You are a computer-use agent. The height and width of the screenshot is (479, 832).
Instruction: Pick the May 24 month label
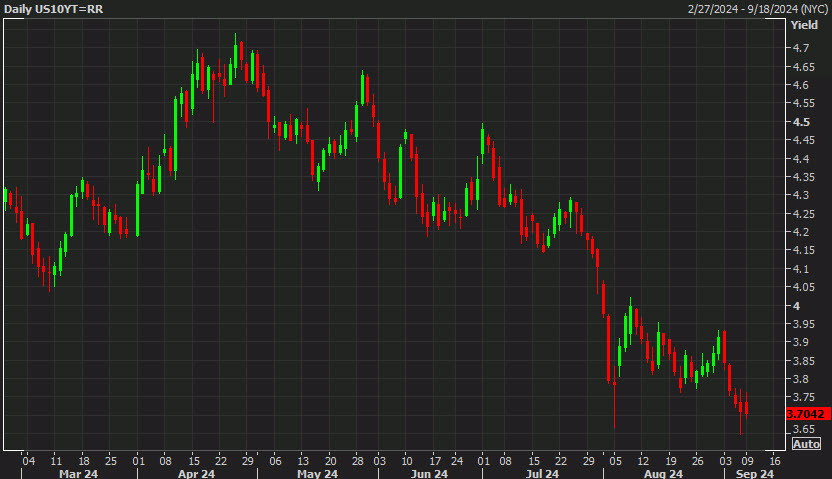tap(316, 473)
